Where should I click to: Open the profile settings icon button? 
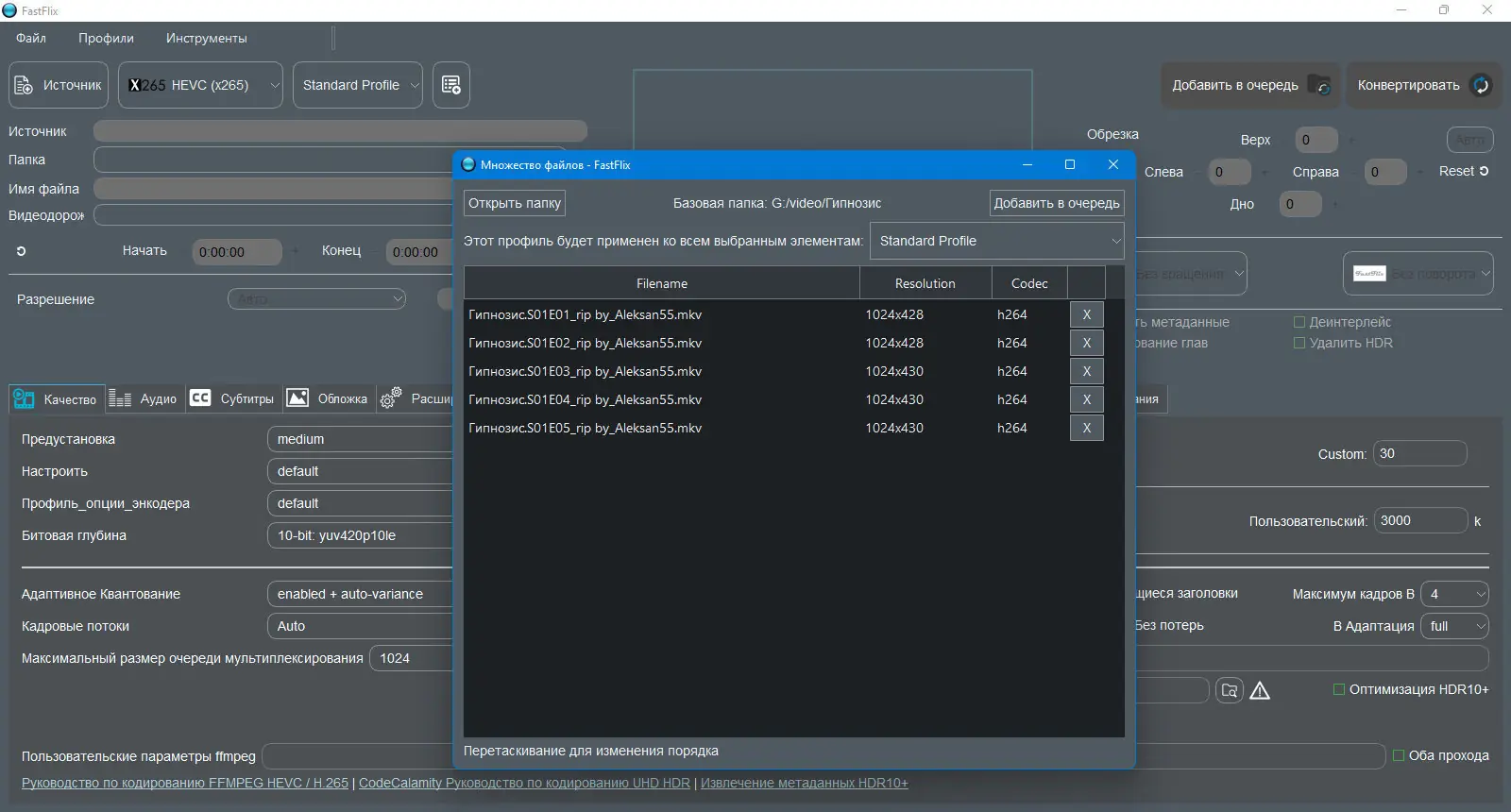point(451,85)
